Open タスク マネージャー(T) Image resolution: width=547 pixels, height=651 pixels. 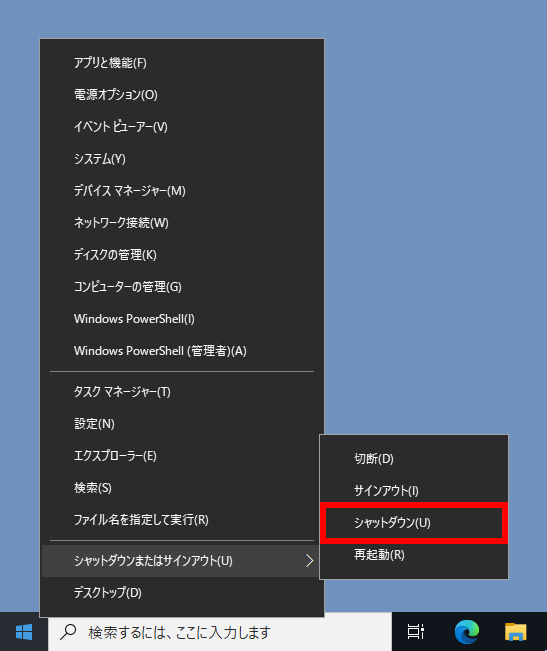click(182, 392)
